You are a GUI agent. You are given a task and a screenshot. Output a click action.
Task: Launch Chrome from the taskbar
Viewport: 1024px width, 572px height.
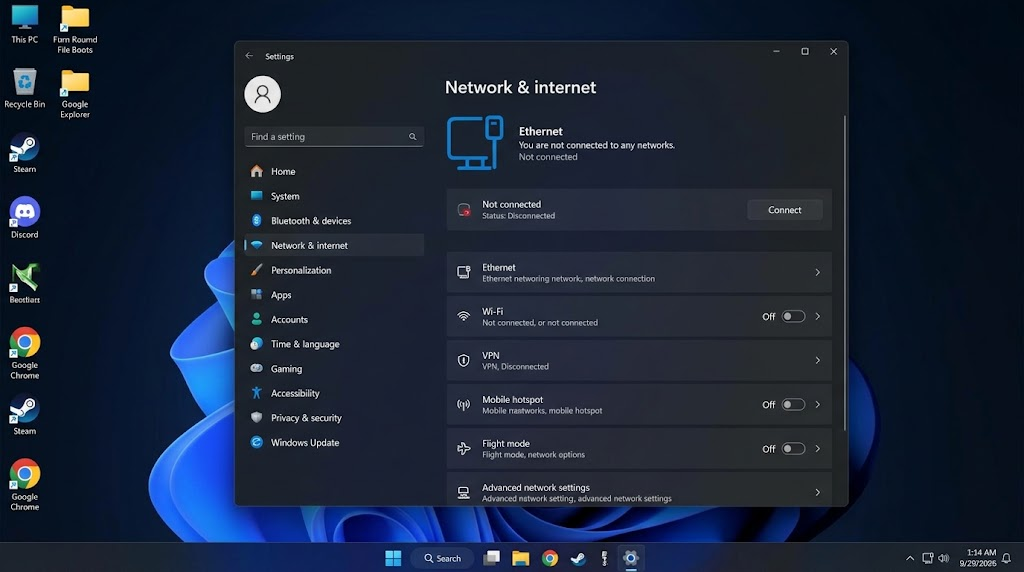(x=550, y=558)
